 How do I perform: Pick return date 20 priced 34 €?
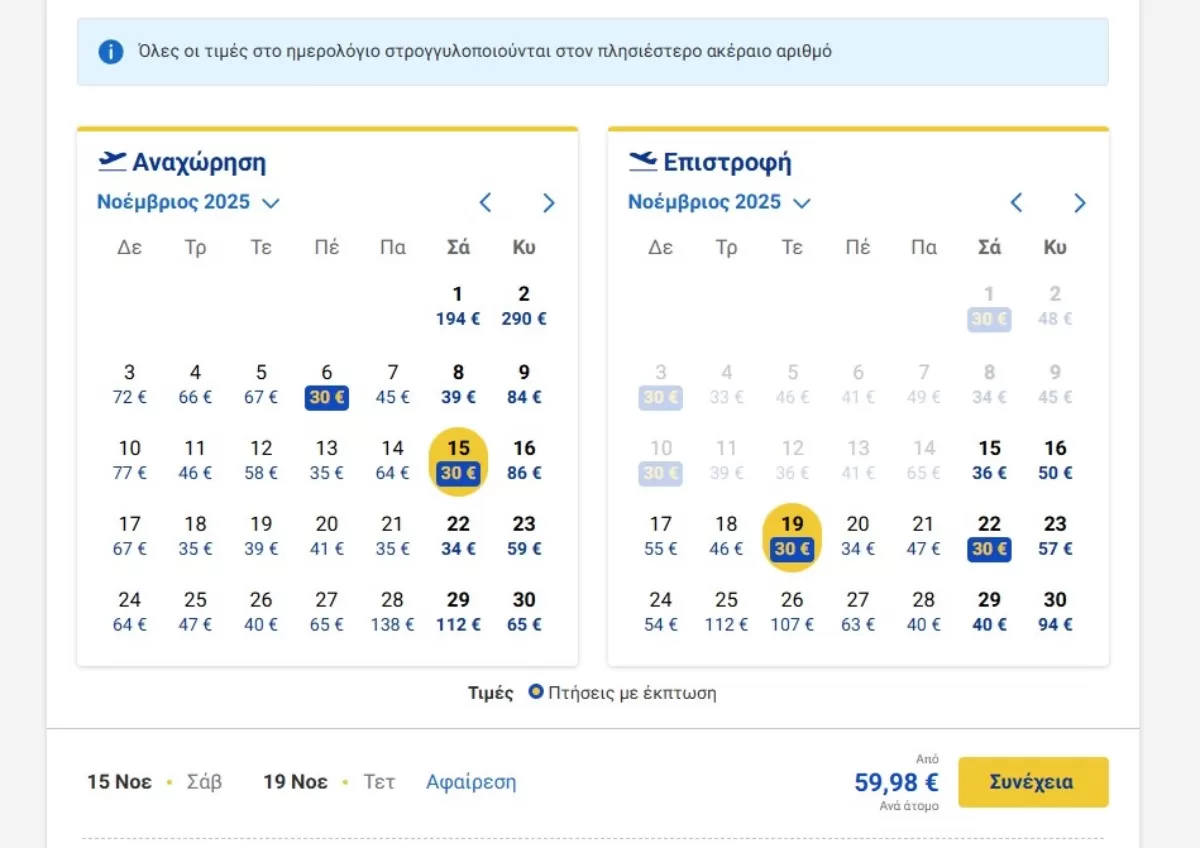858,536
